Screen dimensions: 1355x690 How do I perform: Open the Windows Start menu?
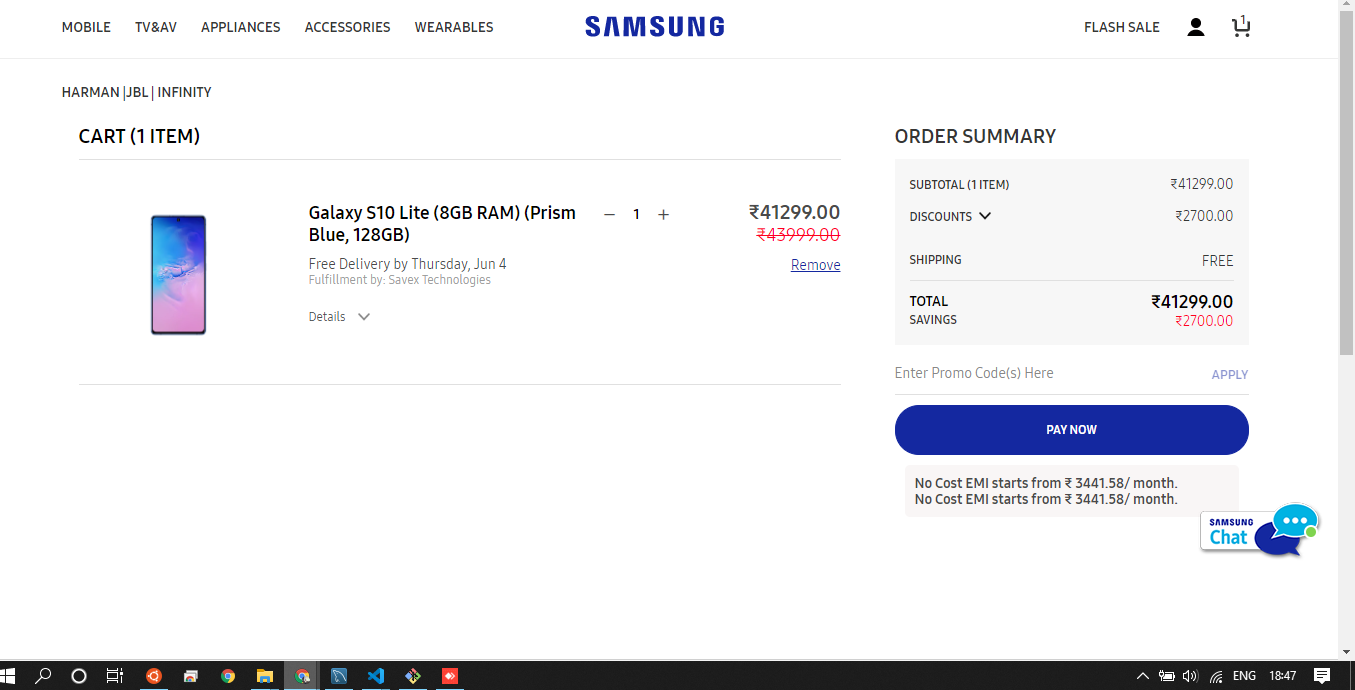[9, 676]
